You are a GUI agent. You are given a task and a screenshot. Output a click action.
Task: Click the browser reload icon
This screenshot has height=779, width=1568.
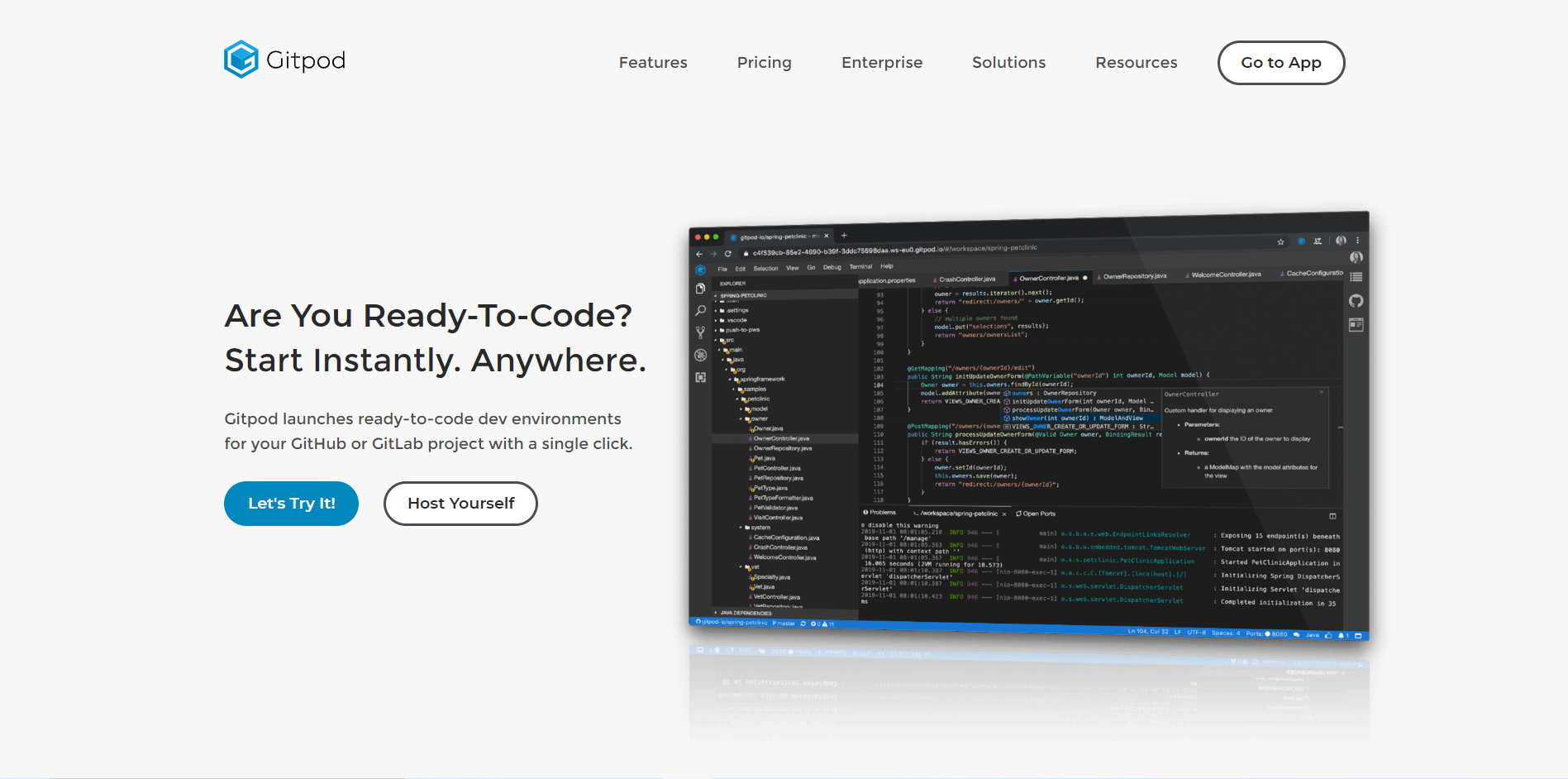(x=728, y=254)
